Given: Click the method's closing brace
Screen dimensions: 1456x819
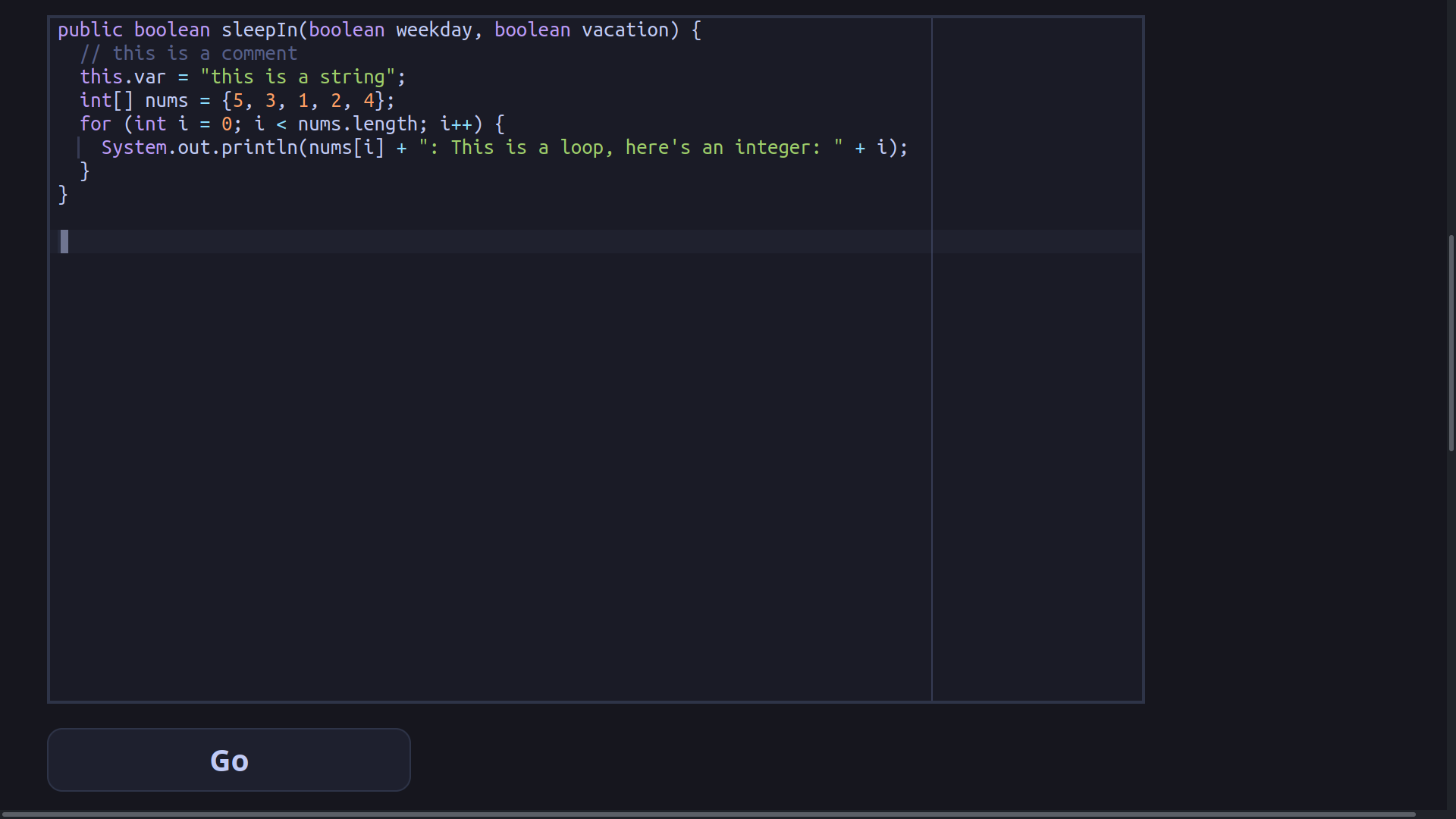Looking at the screenshot, I should pos(63,195).
